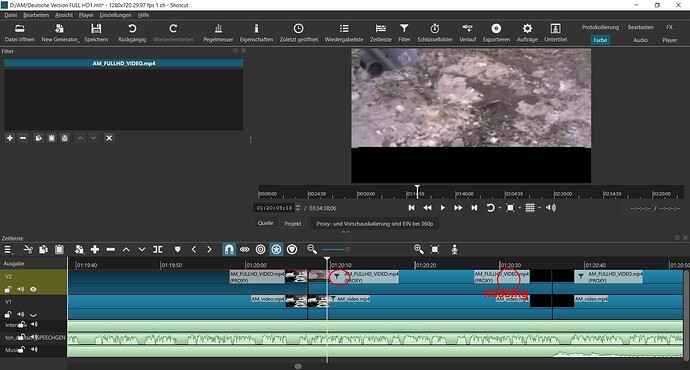This screenshot has height=370, width=690.
Task: Toggle ripple trim and drop
Action: click(261, 249)
